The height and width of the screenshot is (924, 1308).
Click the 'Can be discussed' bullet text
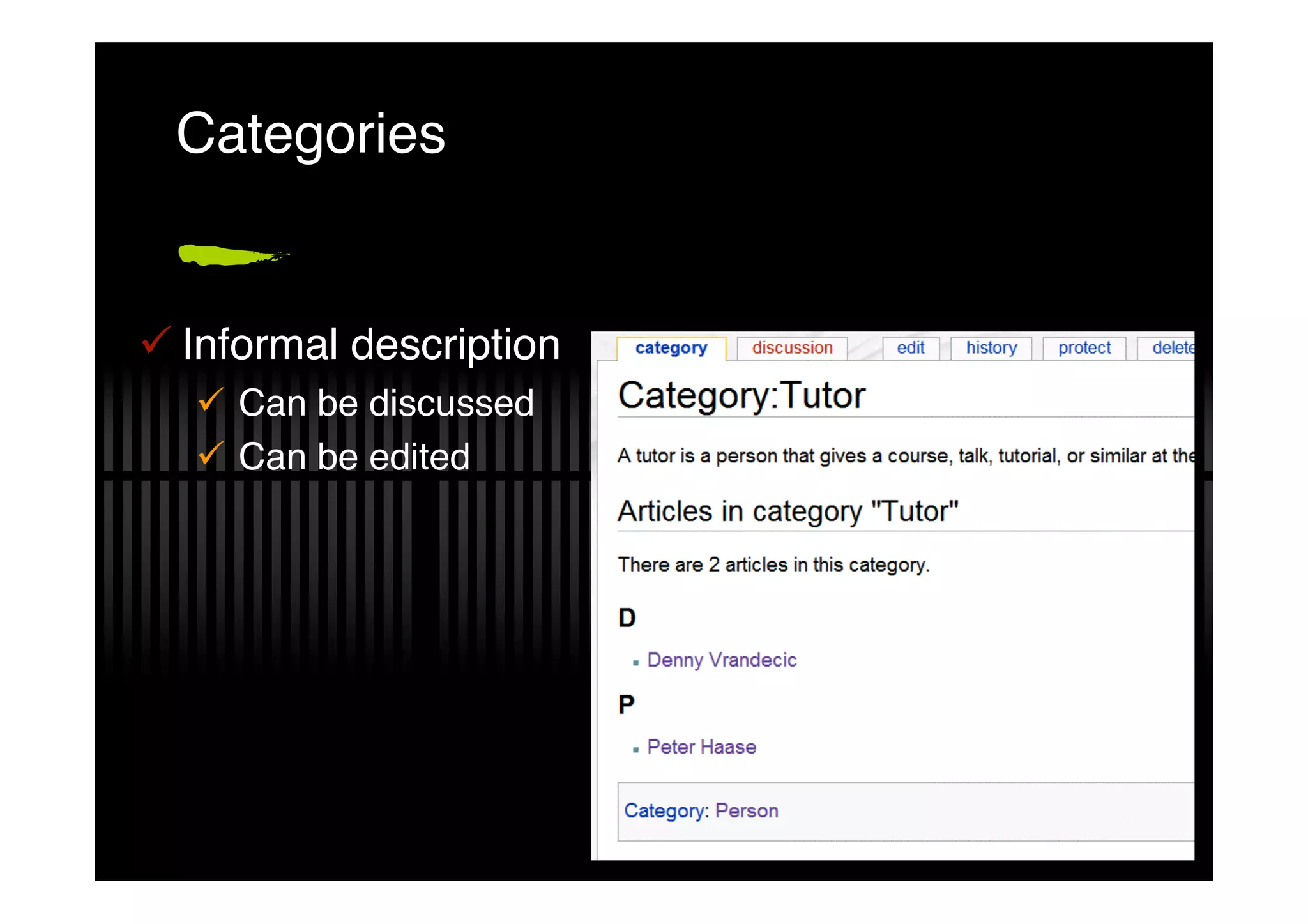pos(386,404)
